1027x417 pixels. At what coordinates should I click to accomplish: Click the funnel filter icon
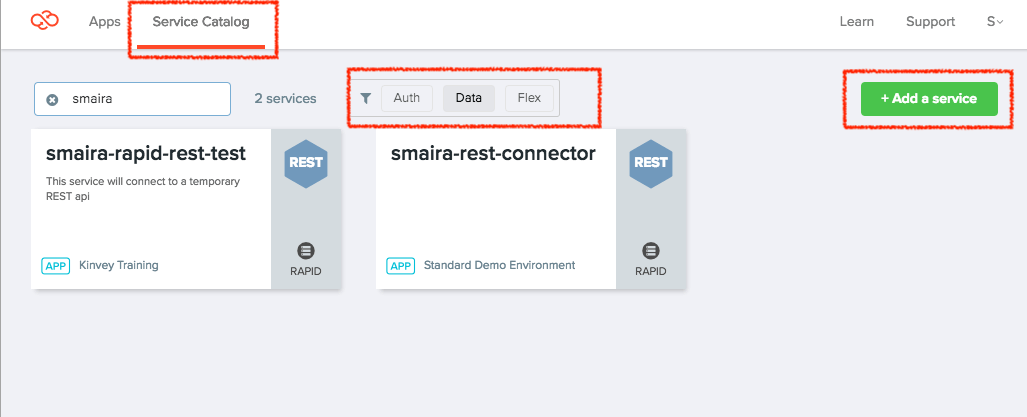[x=366, y=98]
